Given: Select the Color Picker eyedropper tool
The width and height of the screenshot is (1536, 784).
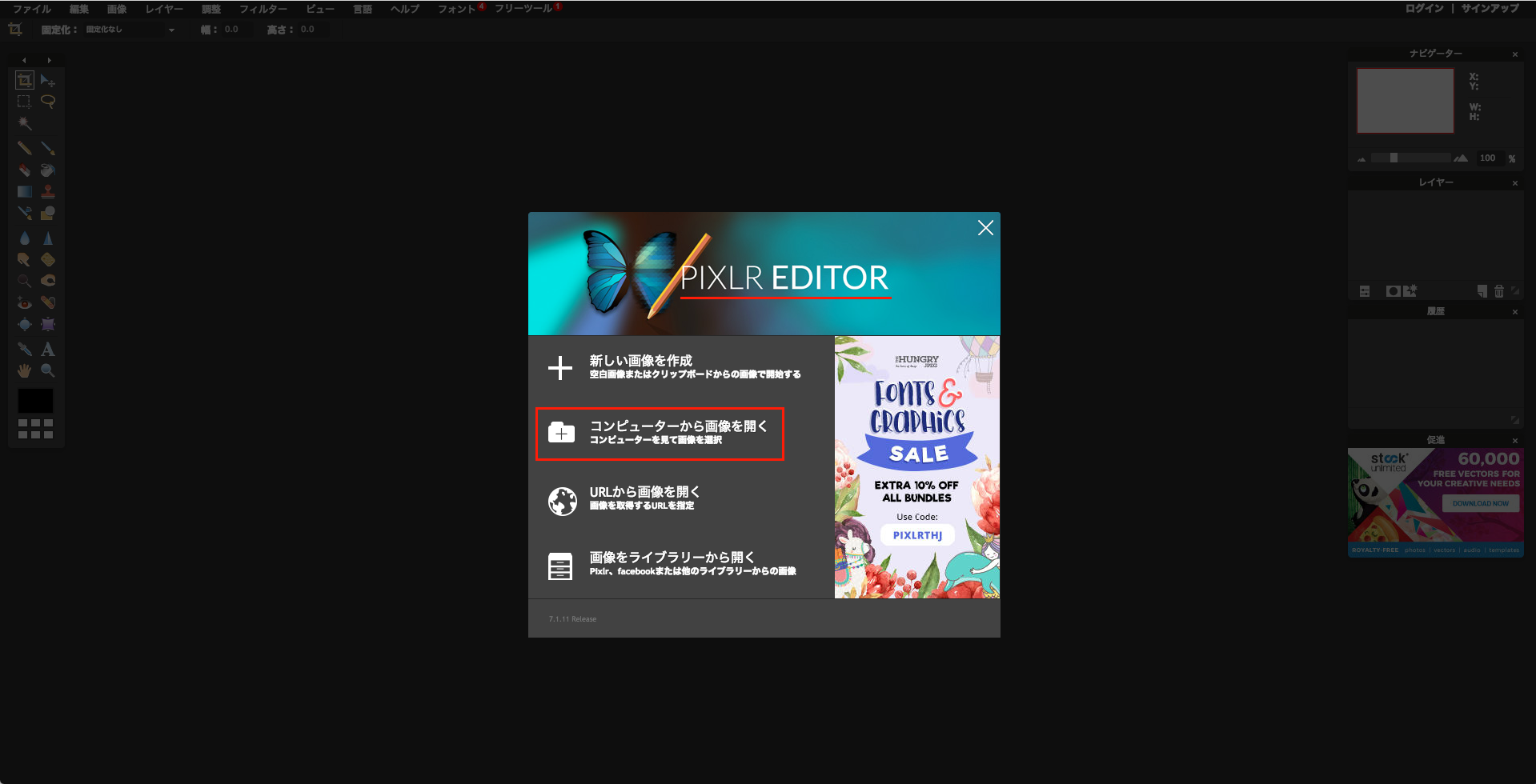Looking at the screenshot, I should click(25, 349).
